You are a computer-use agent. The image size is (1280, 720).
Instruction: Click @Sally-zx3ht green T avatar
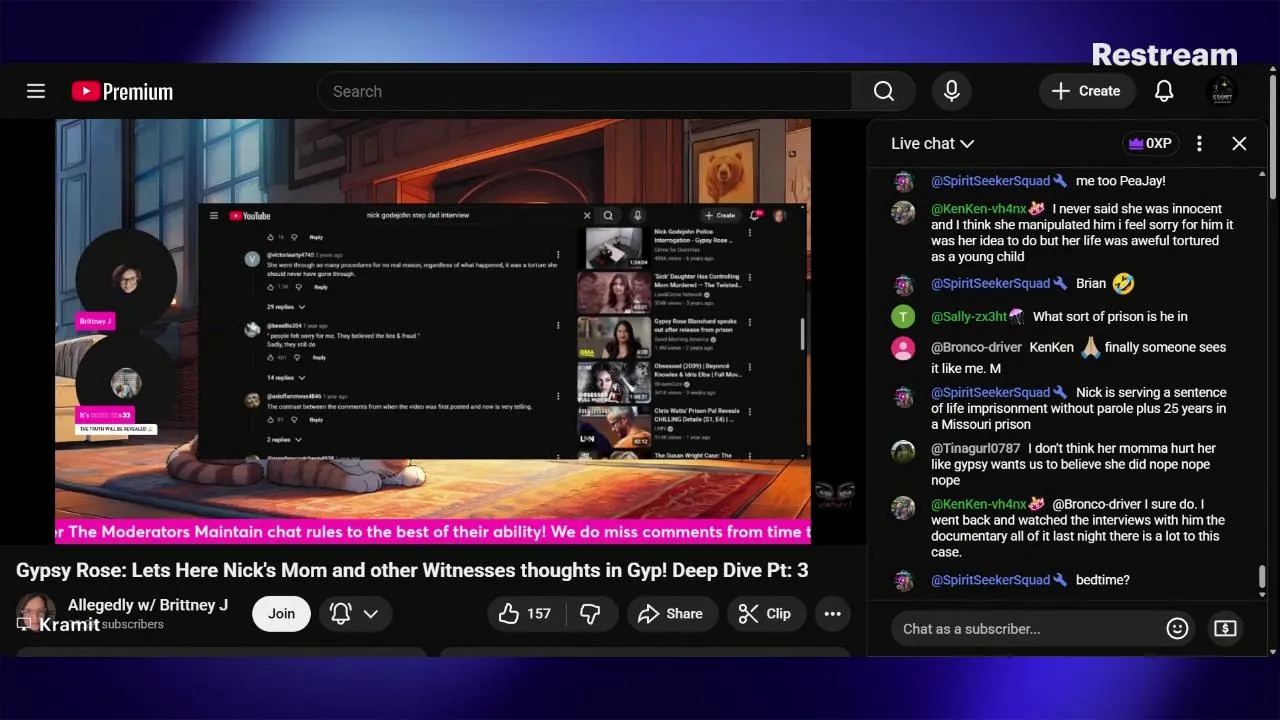[x=903, y=317]
